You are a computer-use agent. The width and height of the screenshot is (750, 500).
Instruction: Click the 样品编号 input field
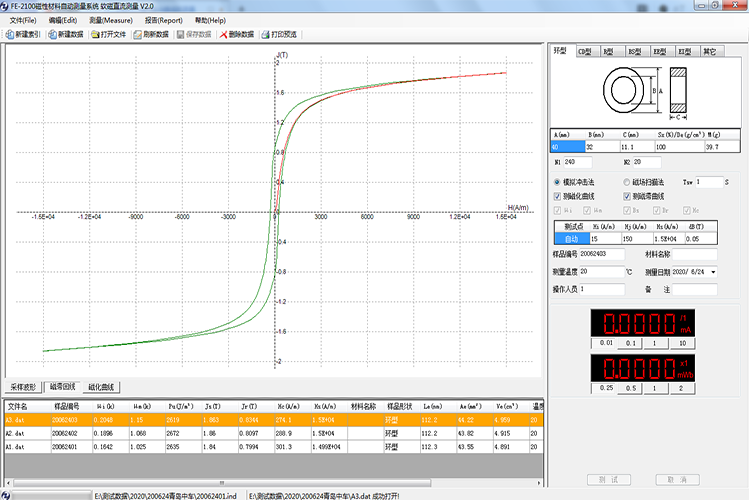[x=602, y=254]
